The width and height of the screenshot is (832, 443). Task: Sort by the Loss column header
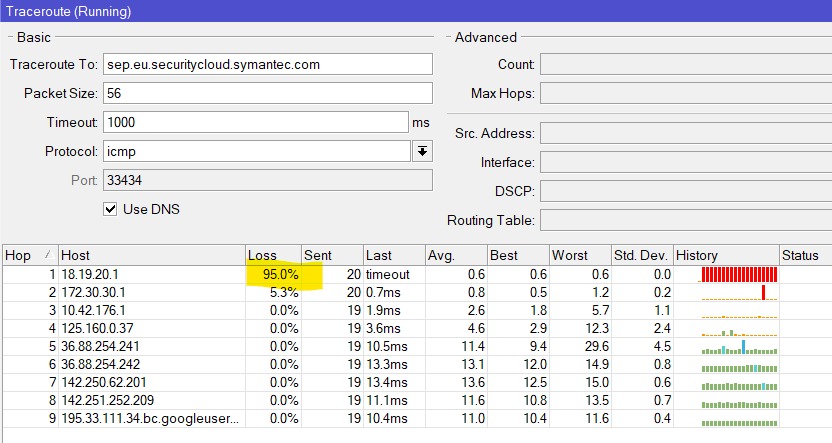273,255
